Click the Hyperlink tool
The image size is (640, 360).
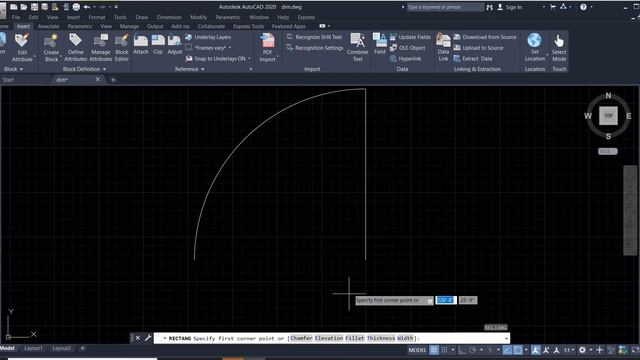(405, 59)
